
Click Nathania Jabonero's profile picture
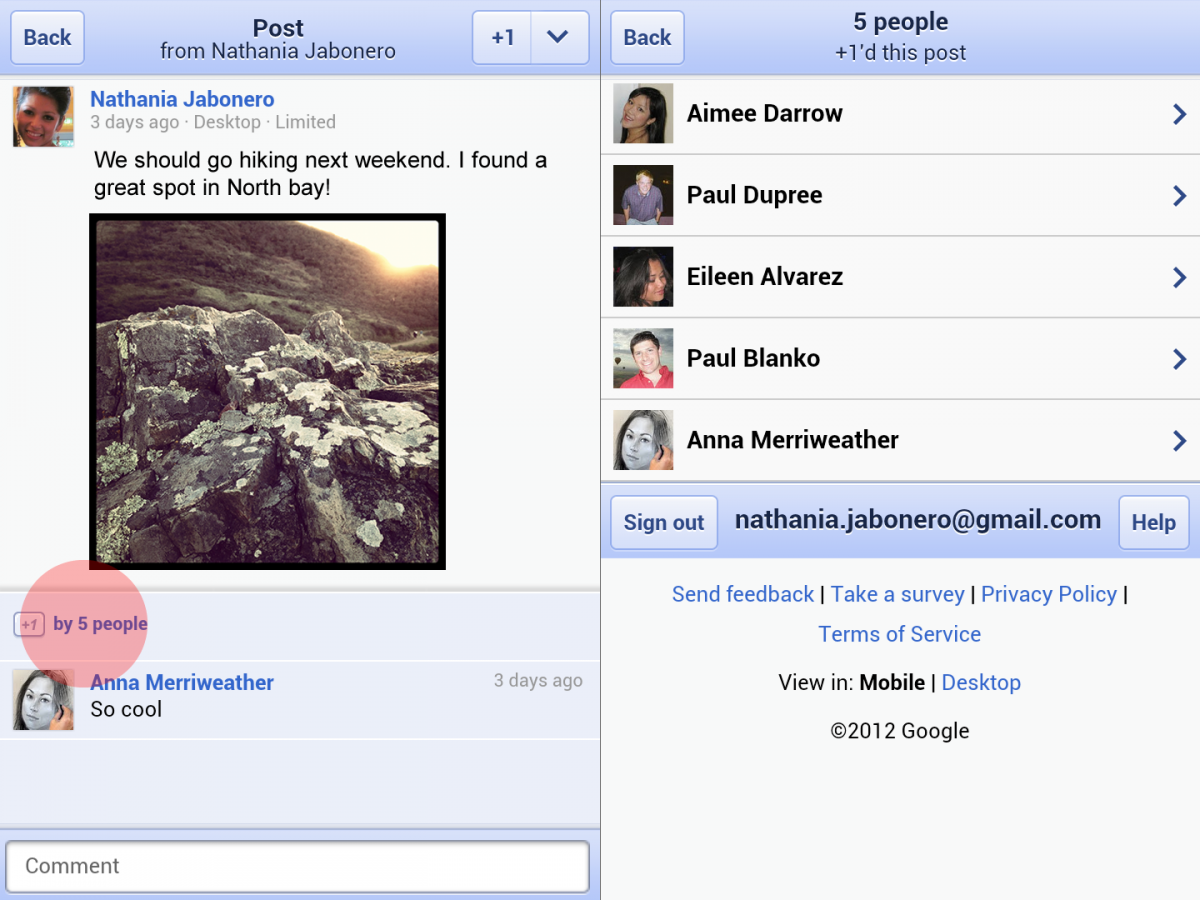43,116
